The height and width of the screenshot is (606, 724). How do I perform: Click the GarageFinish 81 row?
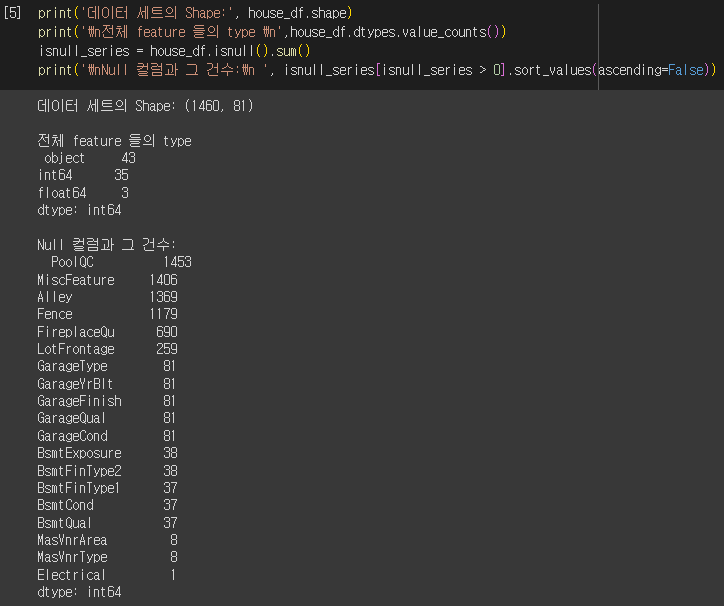tap(107, 400)
